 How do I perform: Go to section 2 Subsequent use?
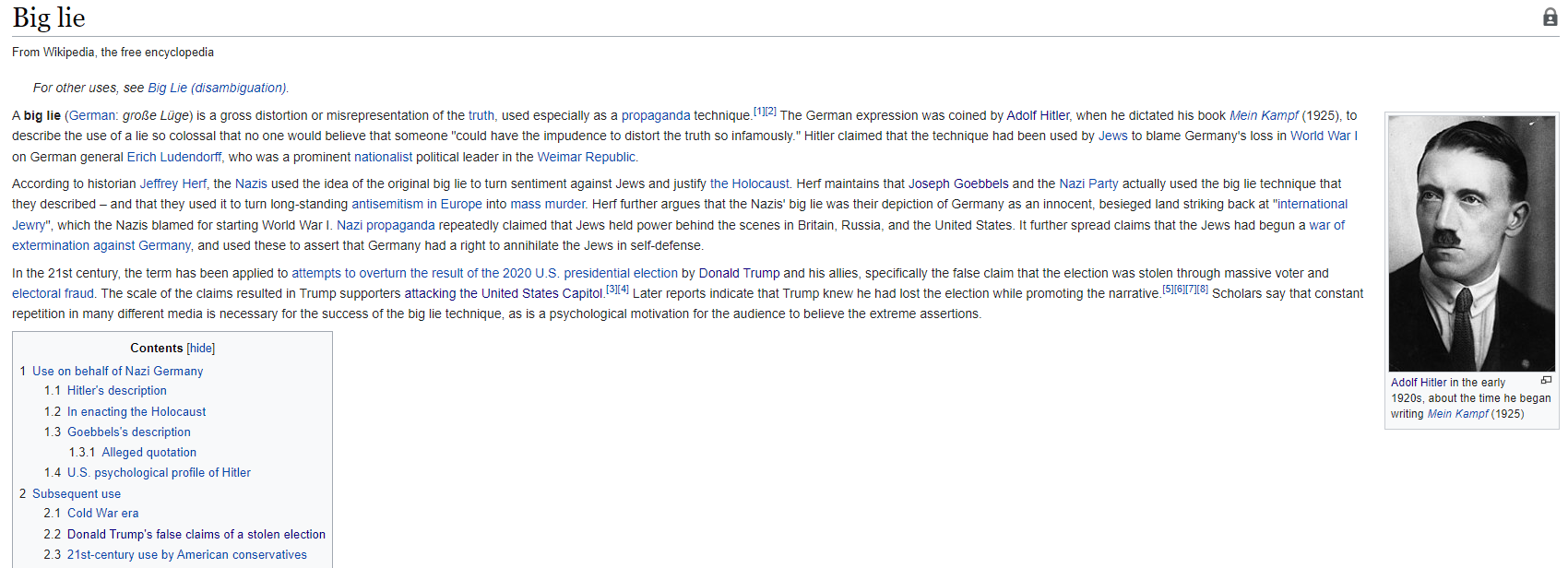[77, 494]
